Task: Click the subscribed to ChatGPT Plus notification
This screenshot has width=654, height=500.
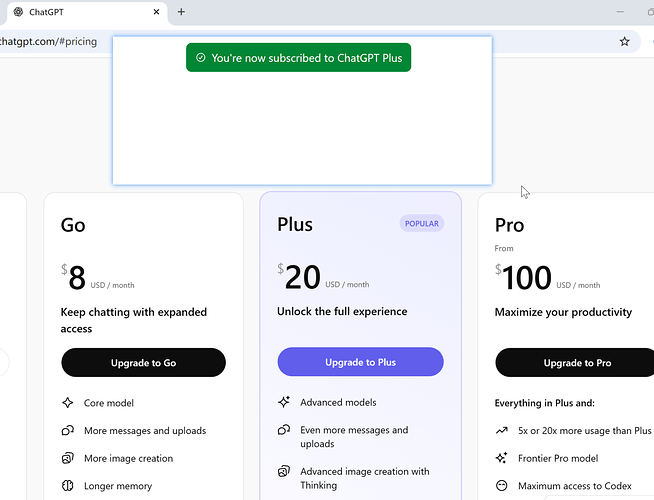Action: coord(298,58)
